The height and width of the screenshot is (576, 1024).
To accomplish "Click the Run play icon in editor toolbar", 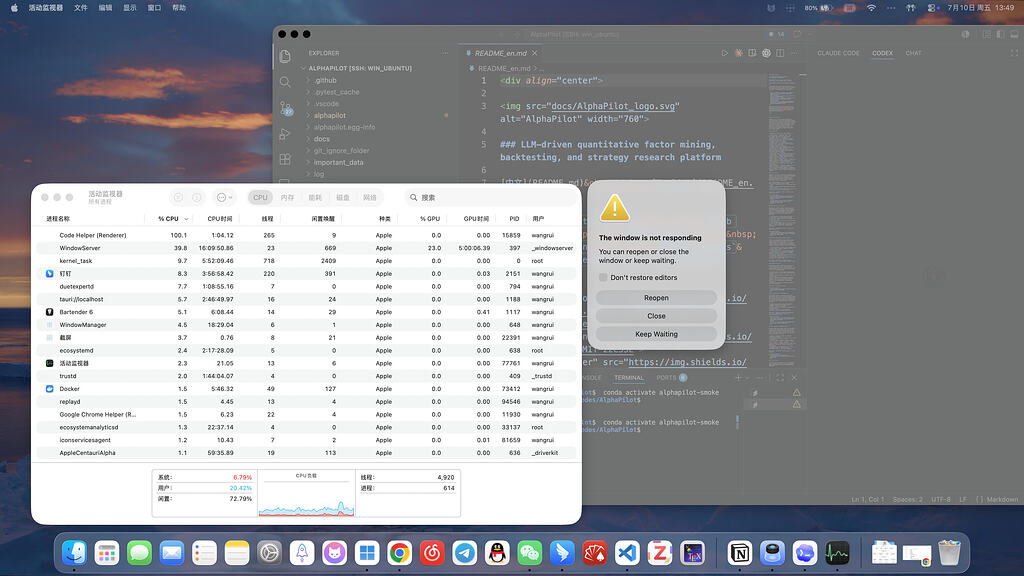I will (724, 53).
